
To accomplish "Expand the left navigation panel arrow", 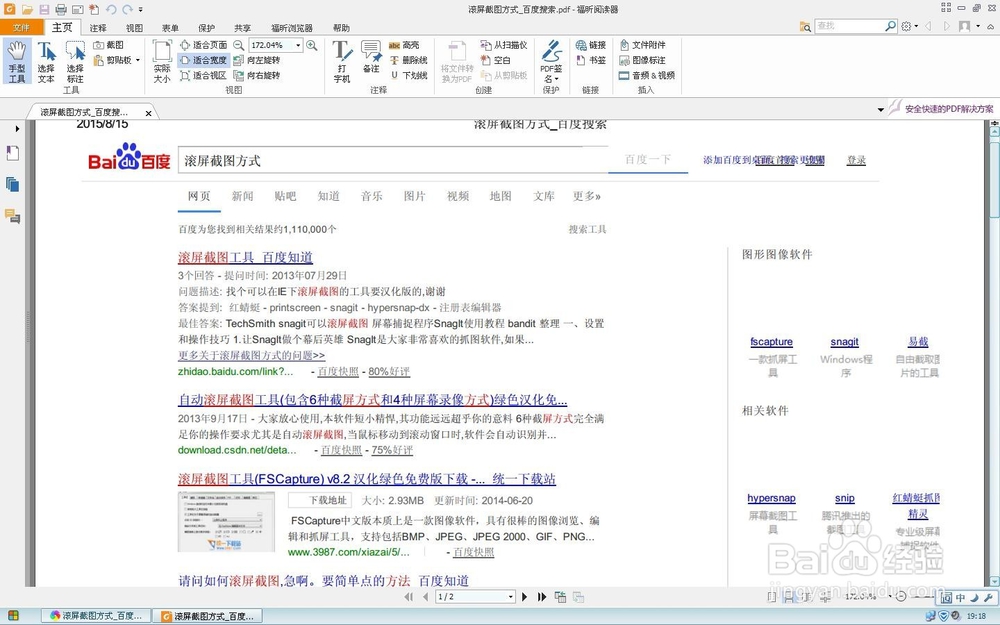I will [x=17, y=129].
